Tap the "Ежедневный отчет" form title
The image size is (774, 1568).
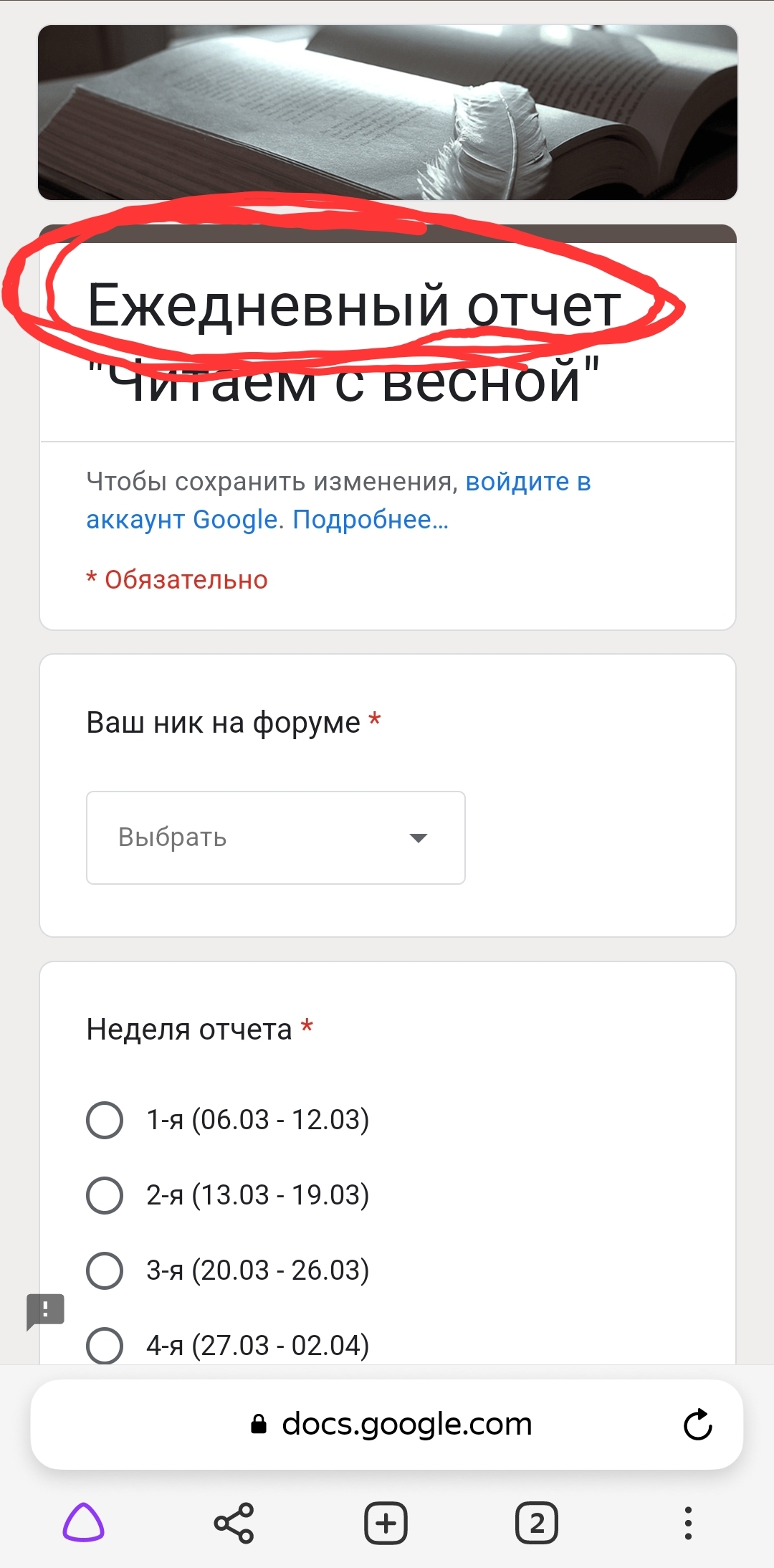[x=353, y=306]
